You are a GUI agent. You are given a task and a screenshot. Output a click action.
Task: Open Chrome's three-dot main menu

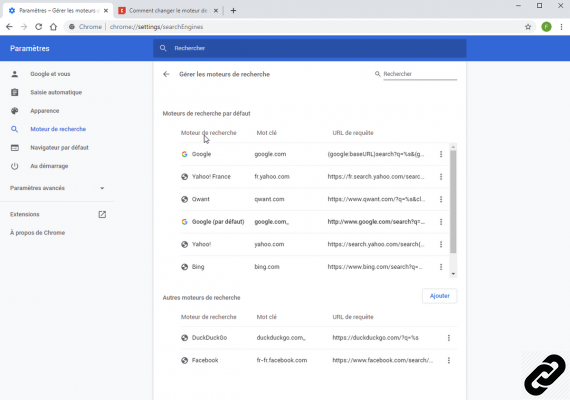pyautogui.click(x=561, y=27)
